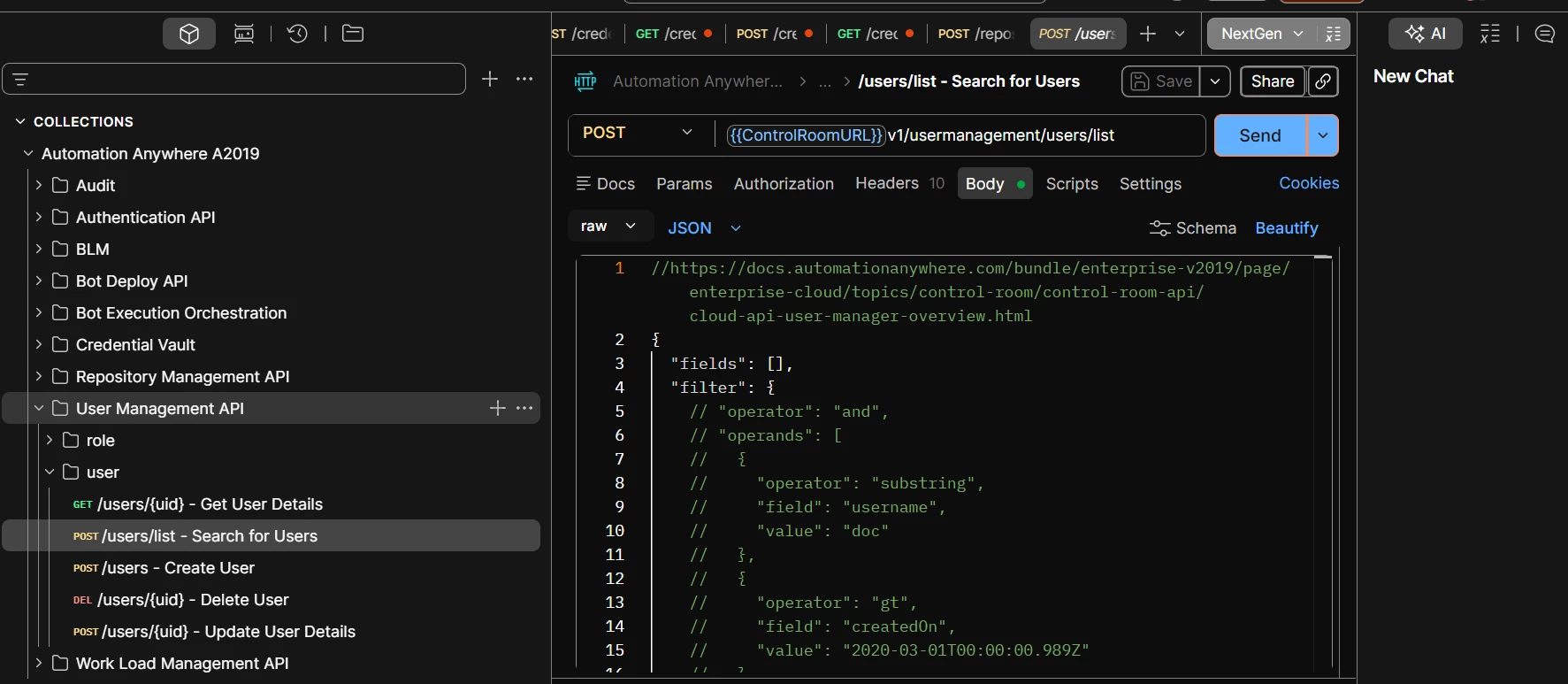Screen dimensions: 1568x684
Task: Expand the Authentication API folder
Action: [x=39, y=217]
